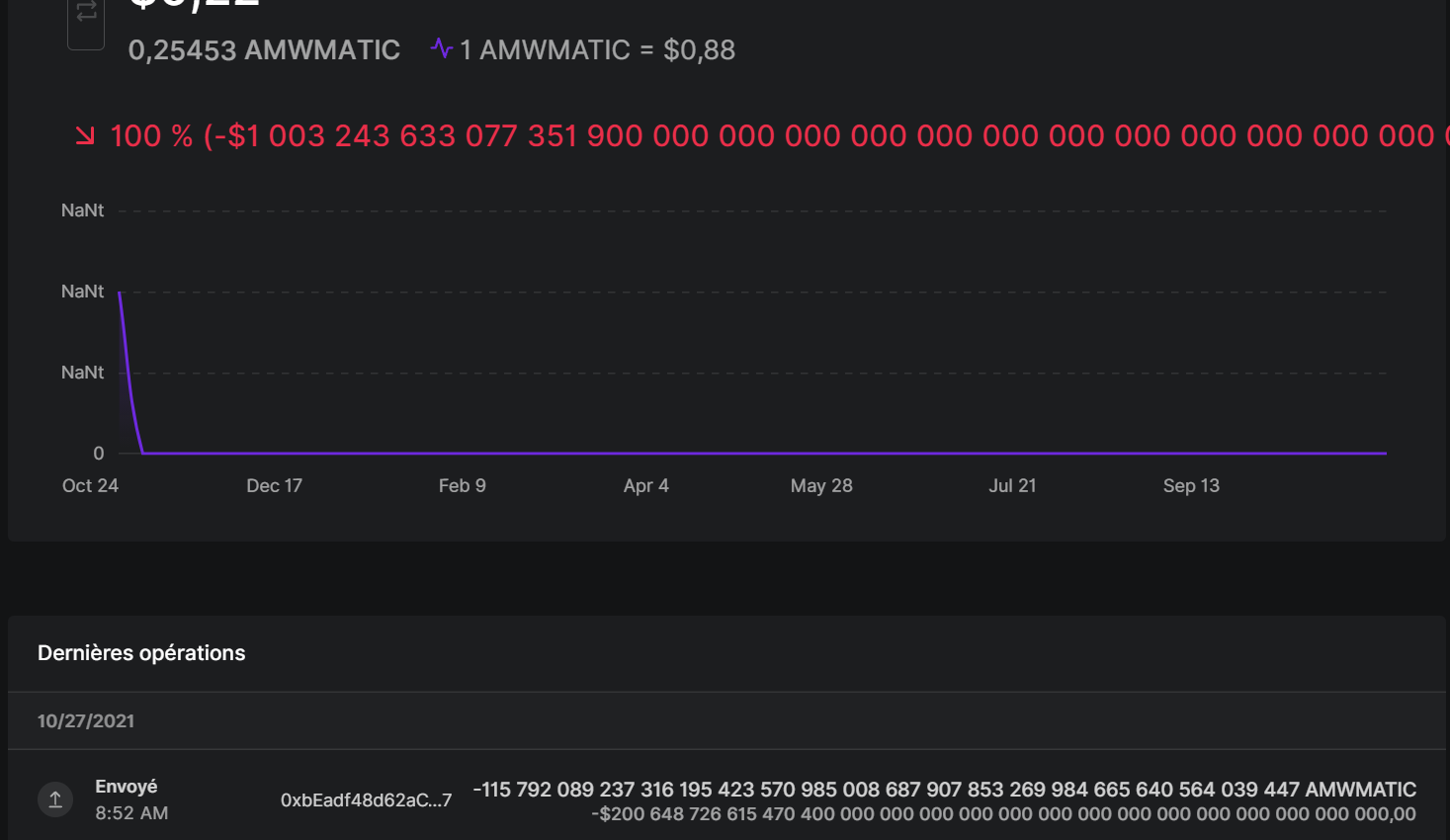Open the Envoyé operation from 8:52 AM

127,787
